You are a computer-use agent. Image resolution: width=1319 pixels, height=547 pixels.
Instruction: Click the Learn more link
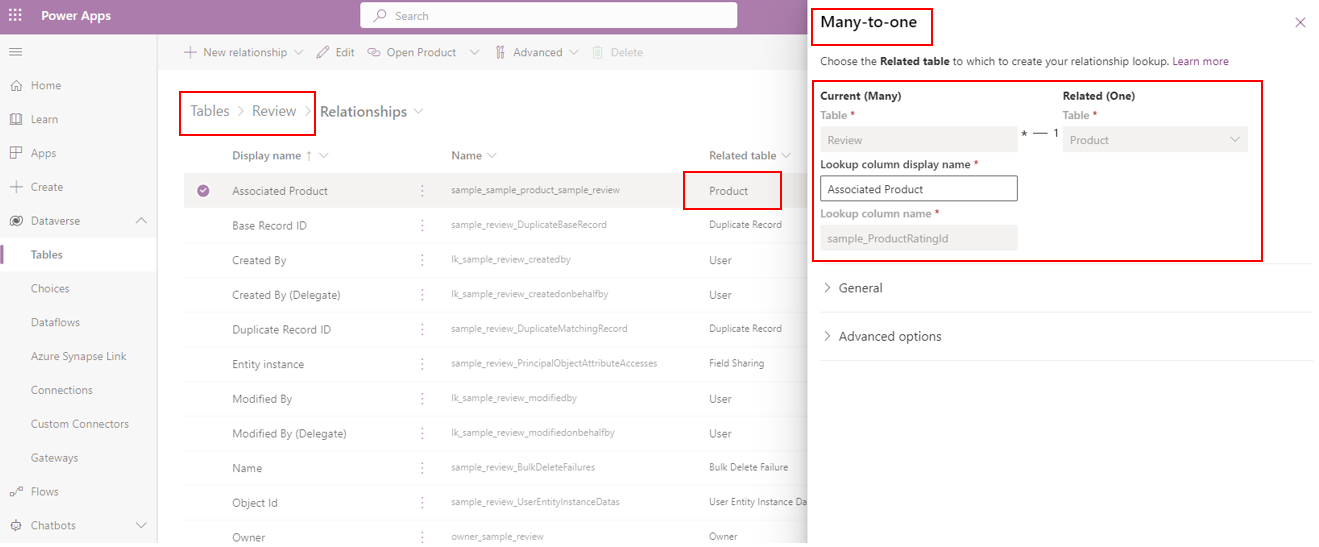[1200, 62]
